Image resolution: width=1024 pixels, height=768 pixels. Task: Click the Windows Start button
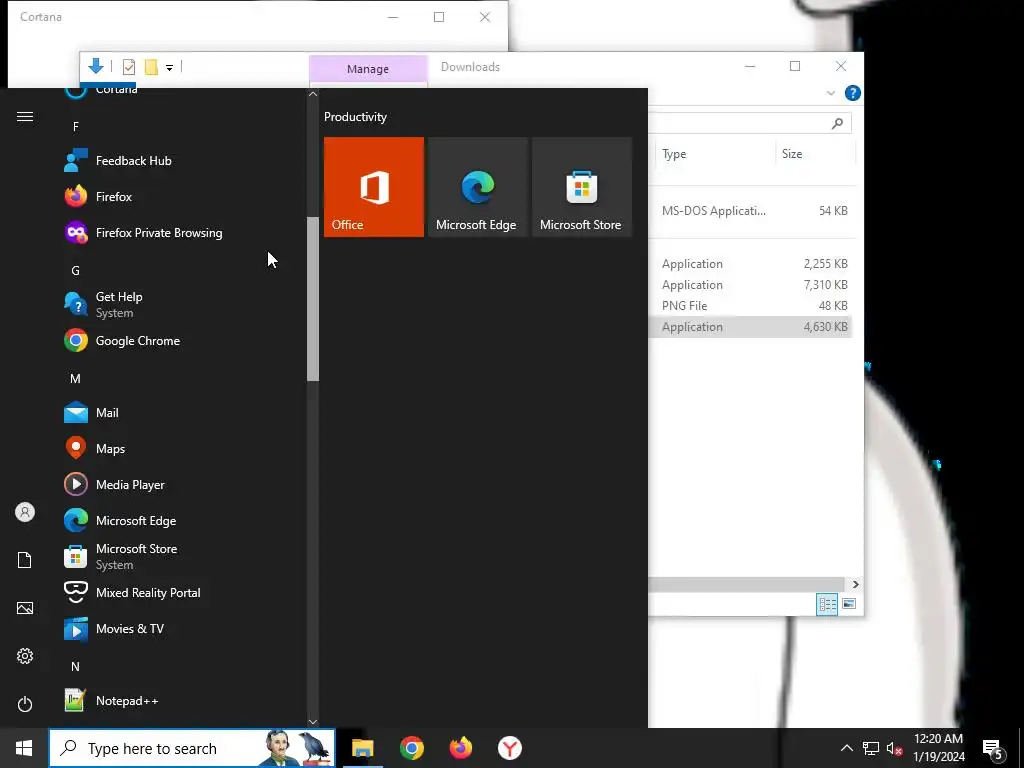24,748
